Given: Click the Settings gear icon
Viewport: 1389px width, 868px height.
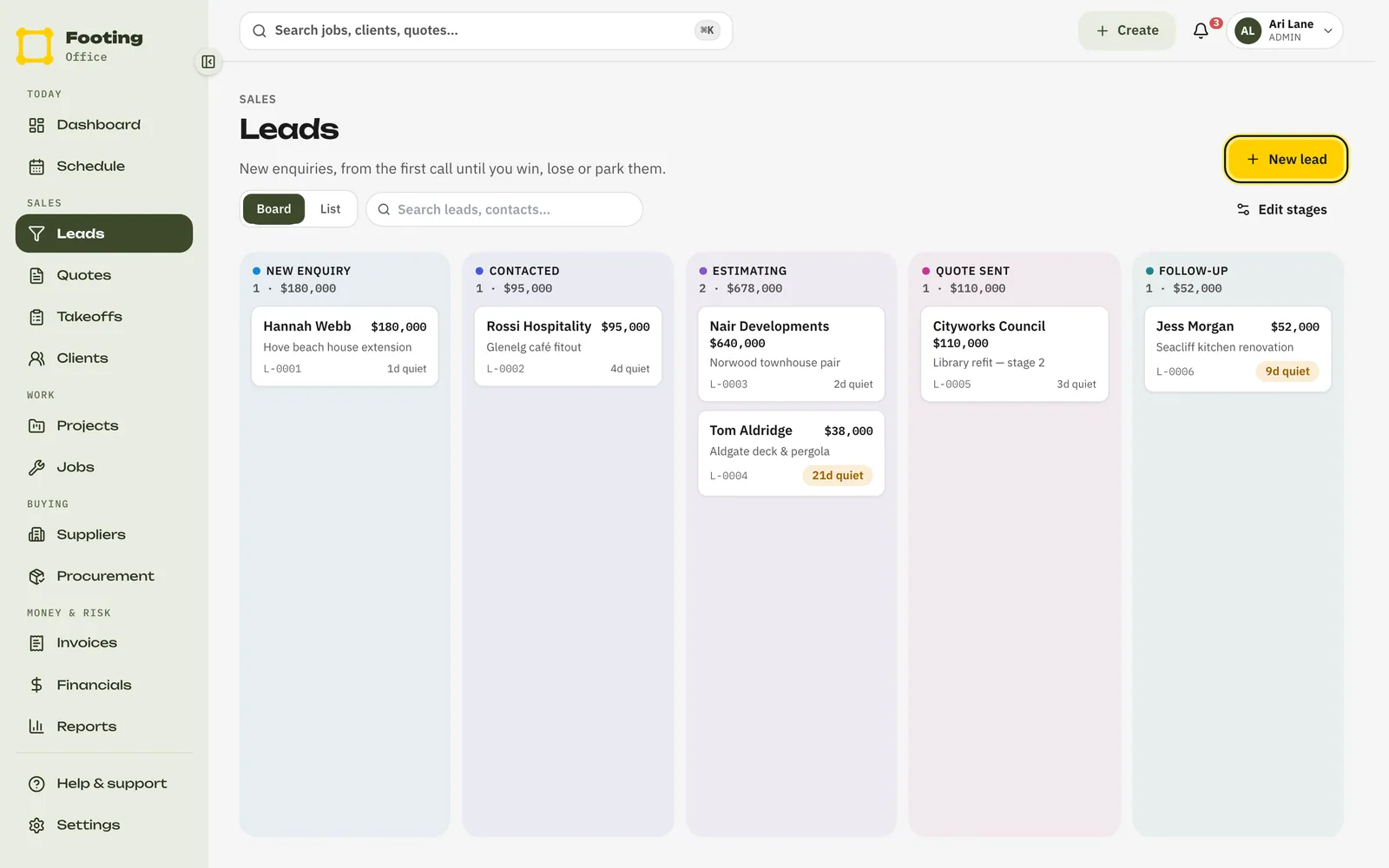Looking at the screenshot, I should 36,825.
